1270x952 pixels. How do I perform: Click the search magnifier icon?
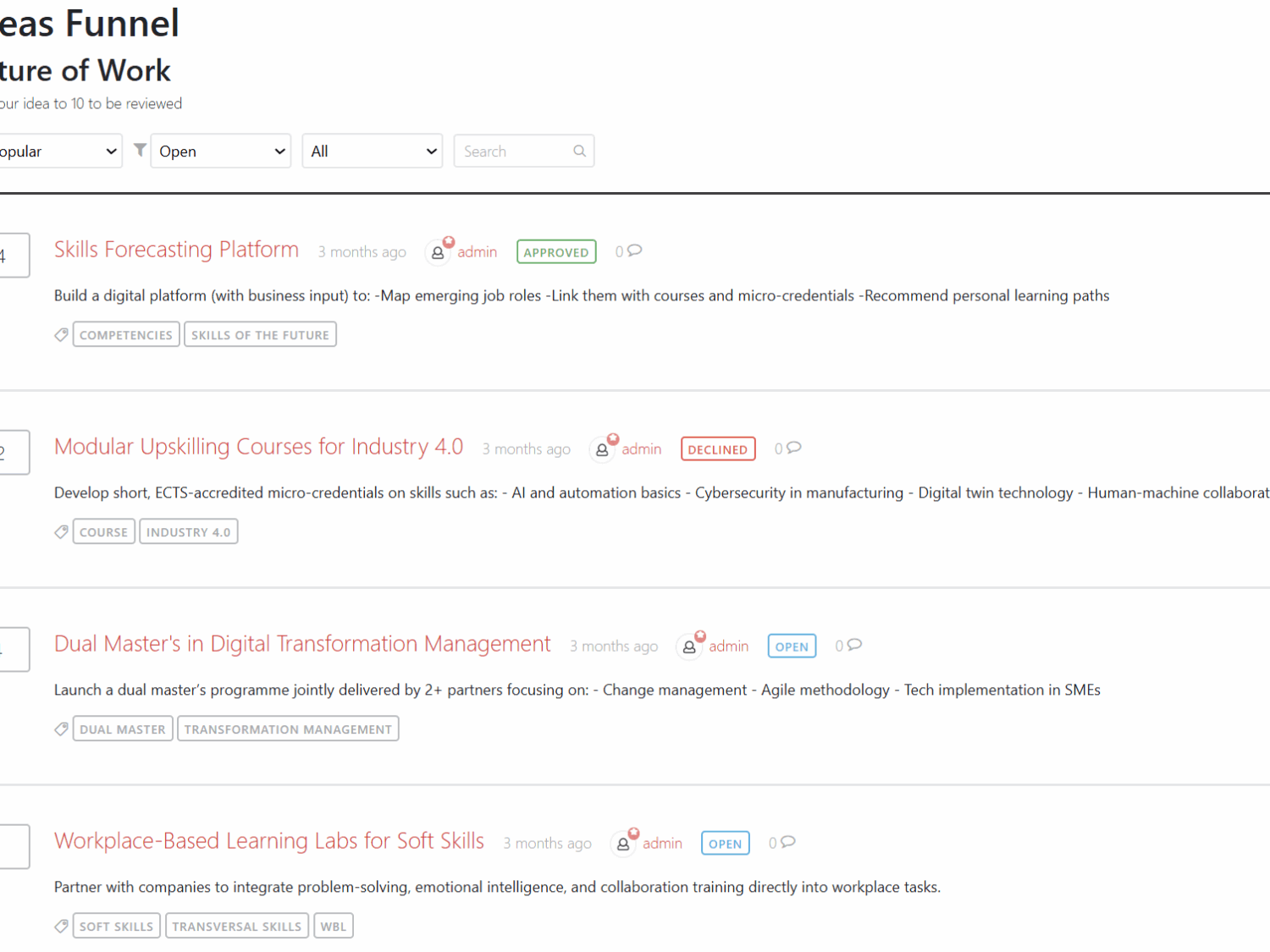pos(579,151)
